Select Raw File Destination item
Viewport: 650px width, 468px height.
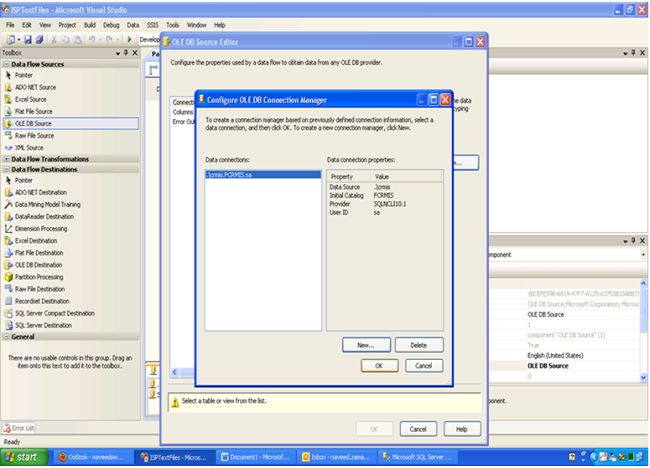39,289
